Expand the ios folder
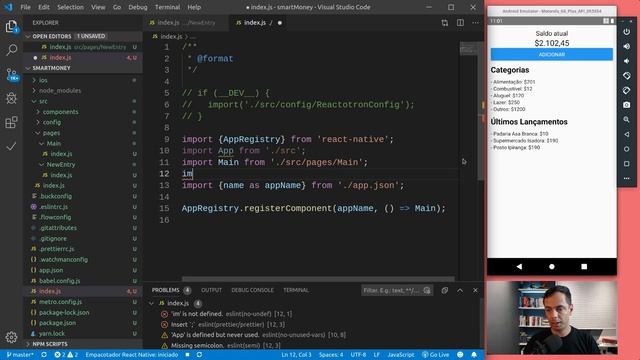 point(83,80)
